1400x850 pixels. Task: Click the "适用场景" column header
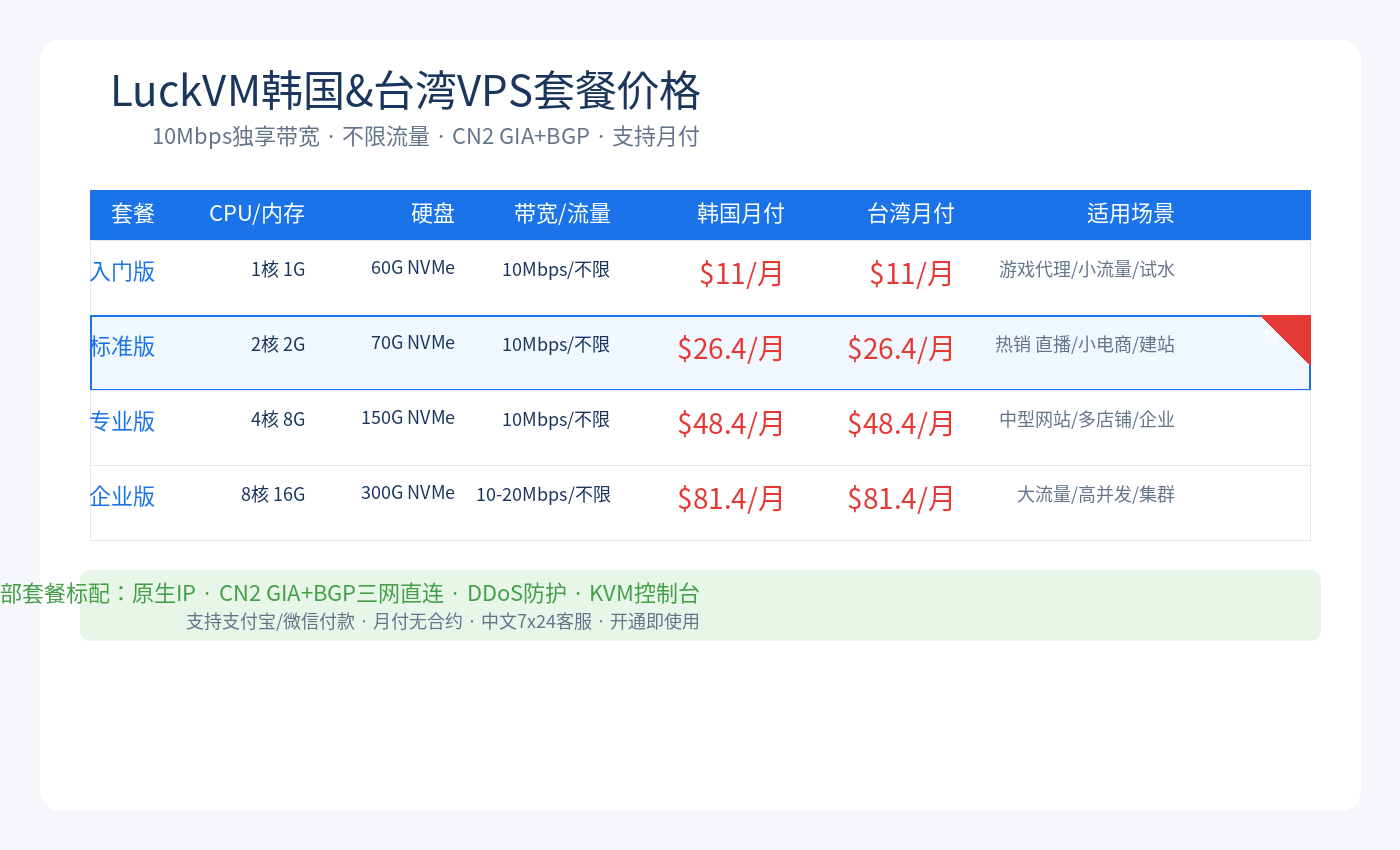[1131, 213]
